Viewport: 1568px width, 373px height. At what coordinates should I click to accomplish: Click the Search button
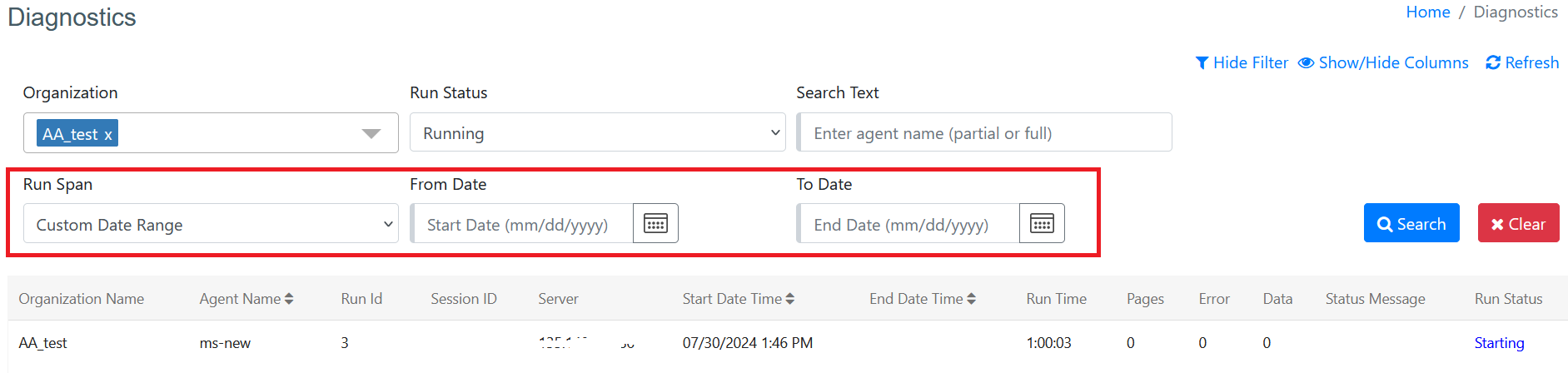1411,223
